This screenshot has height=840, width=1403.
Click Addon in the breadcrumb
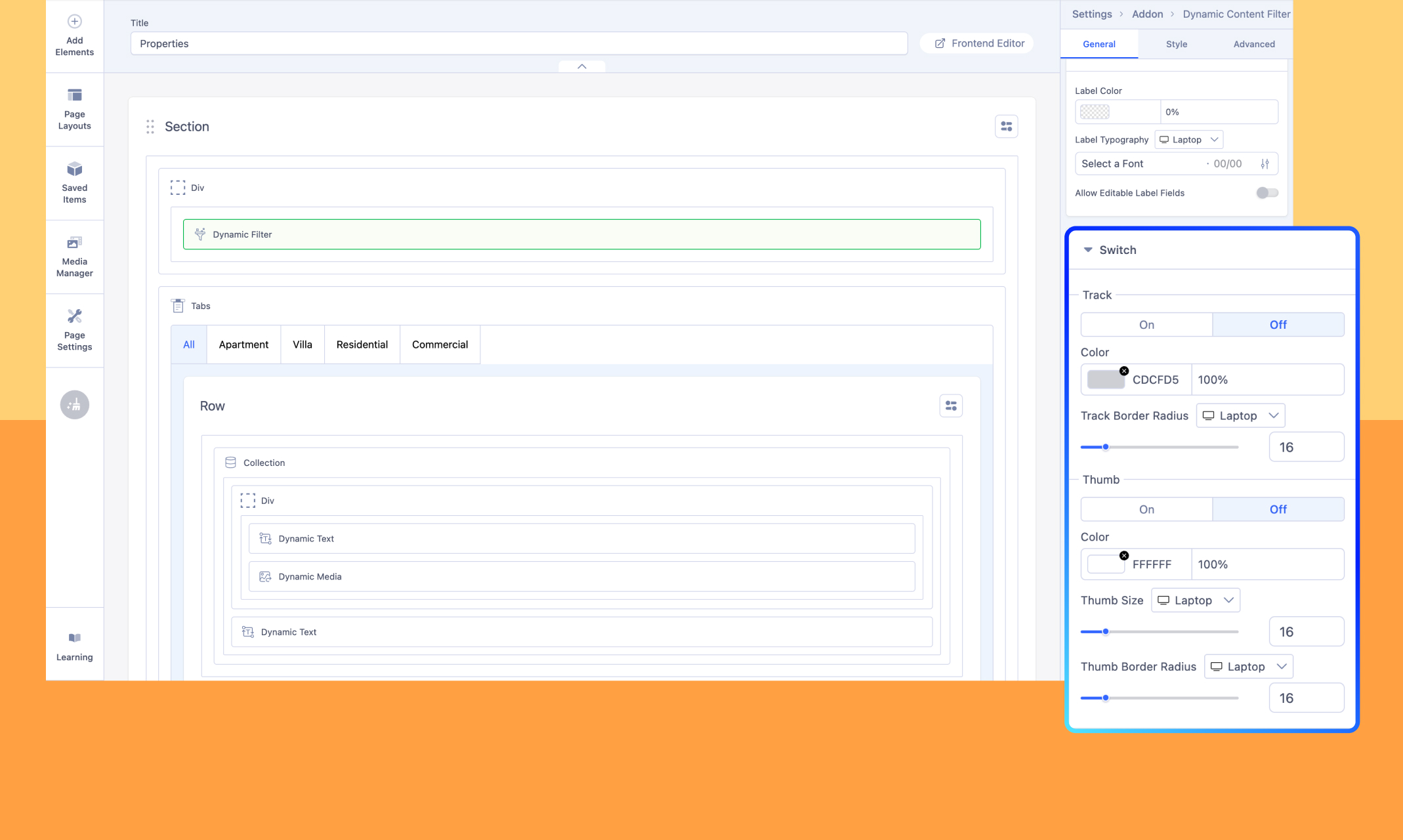click(1146, 14)
